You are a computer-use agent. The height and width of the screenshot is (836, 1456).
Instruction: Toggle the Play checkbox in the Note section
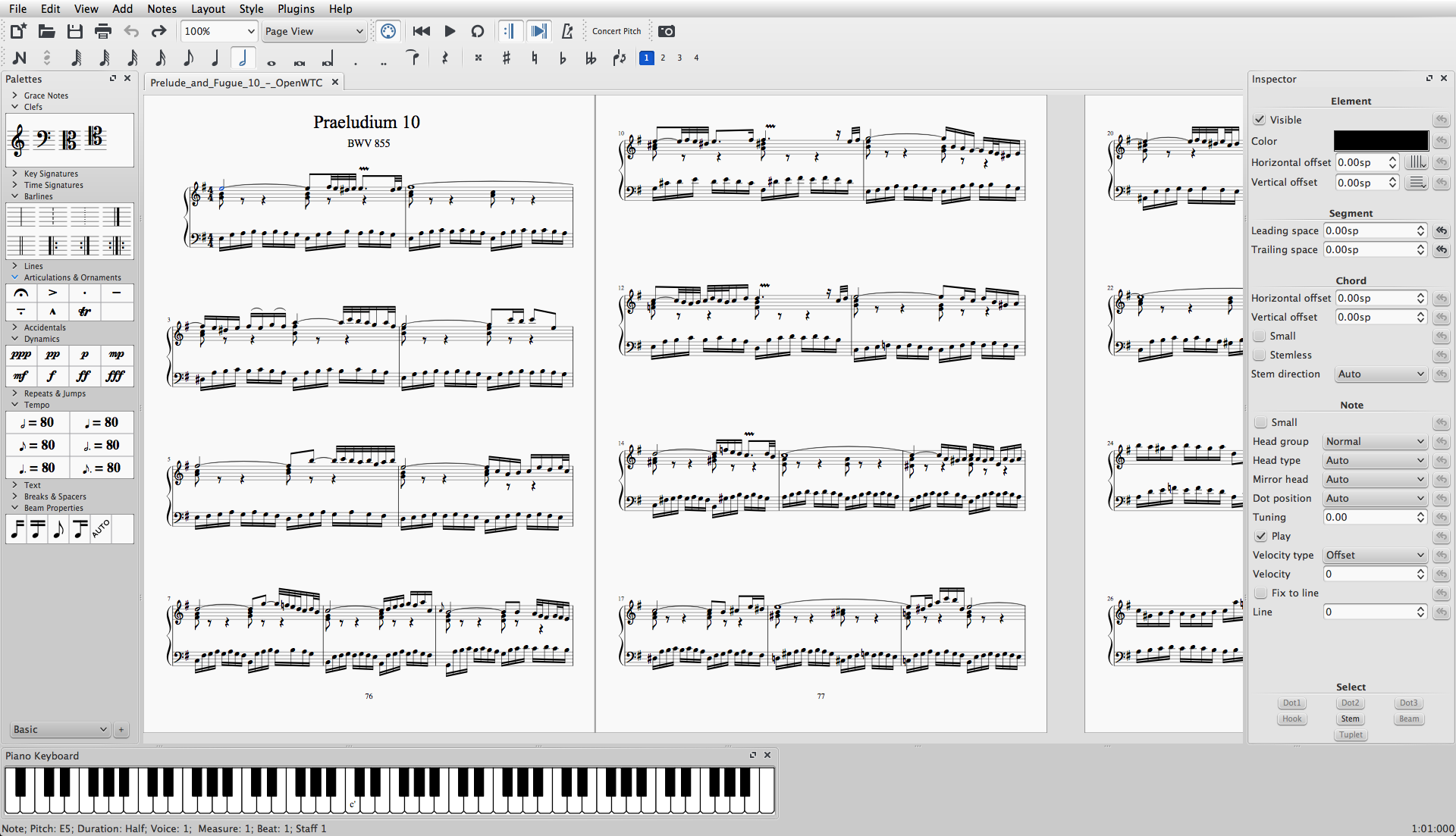(x=1260, y=536)
